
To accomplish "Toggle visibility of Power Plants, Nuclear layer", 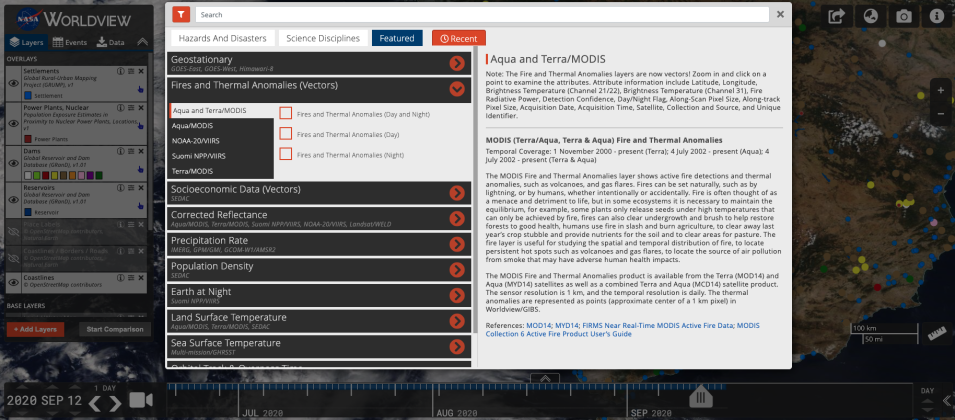I will [x=13, y=123].
